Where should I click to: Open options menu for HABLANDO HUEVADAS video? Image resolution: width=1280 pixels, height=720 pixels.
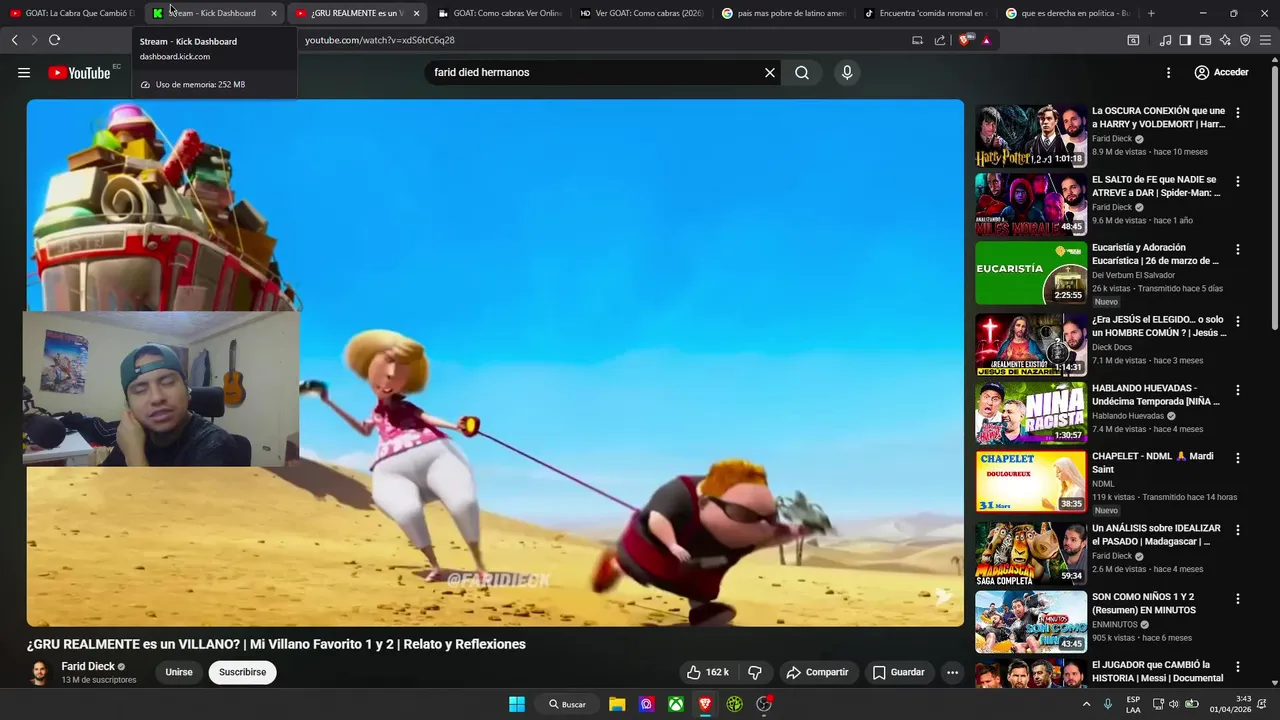point(1238,390)
